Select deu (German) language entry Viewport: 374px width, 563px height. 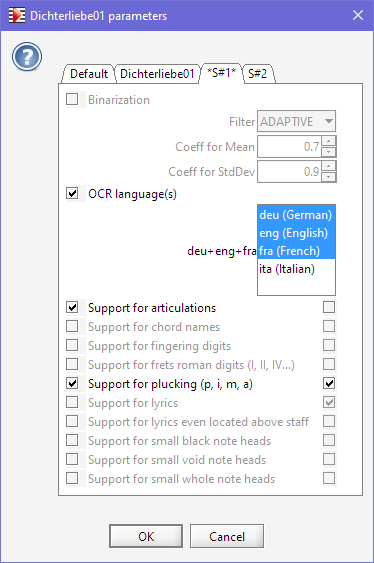point(296,215)
